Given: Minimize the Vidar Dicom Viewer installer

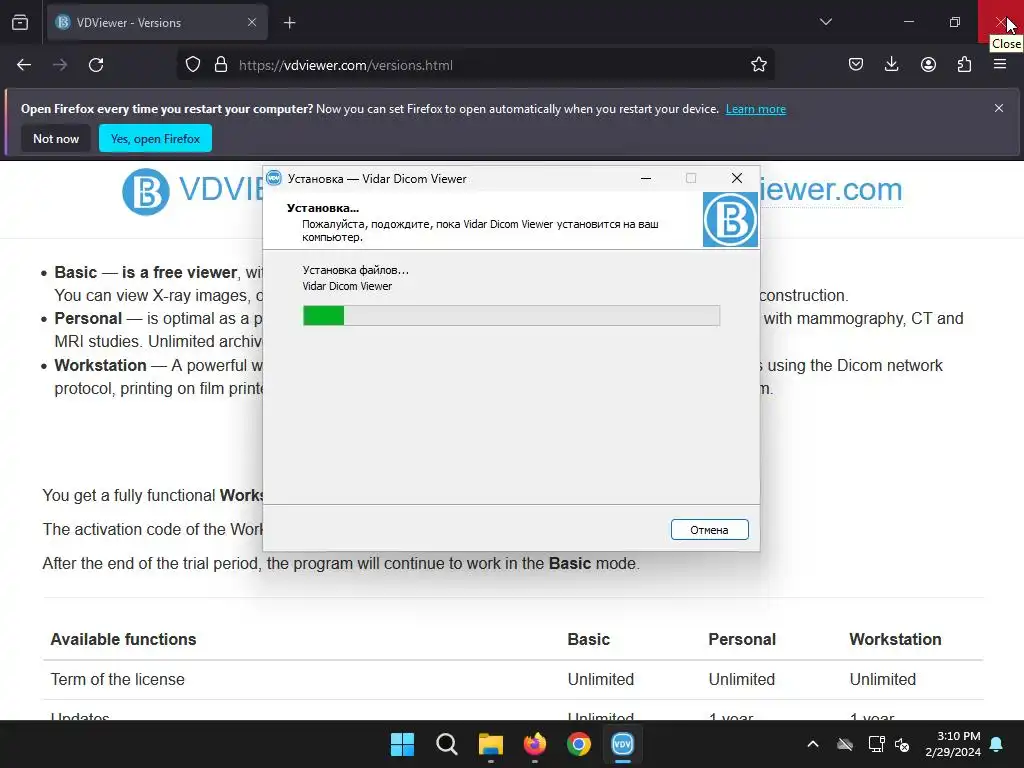Looking at the screenshot, I should (646, 178).
